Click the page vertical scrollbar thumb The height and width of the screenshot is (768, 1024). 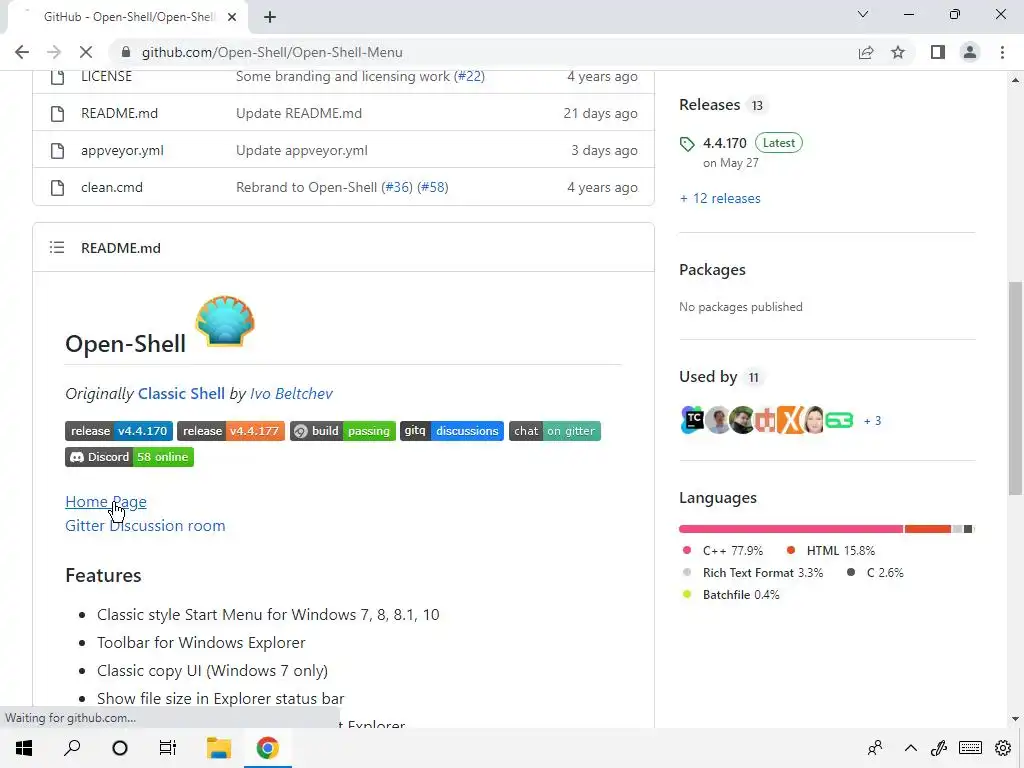(x=1015, y=389)
